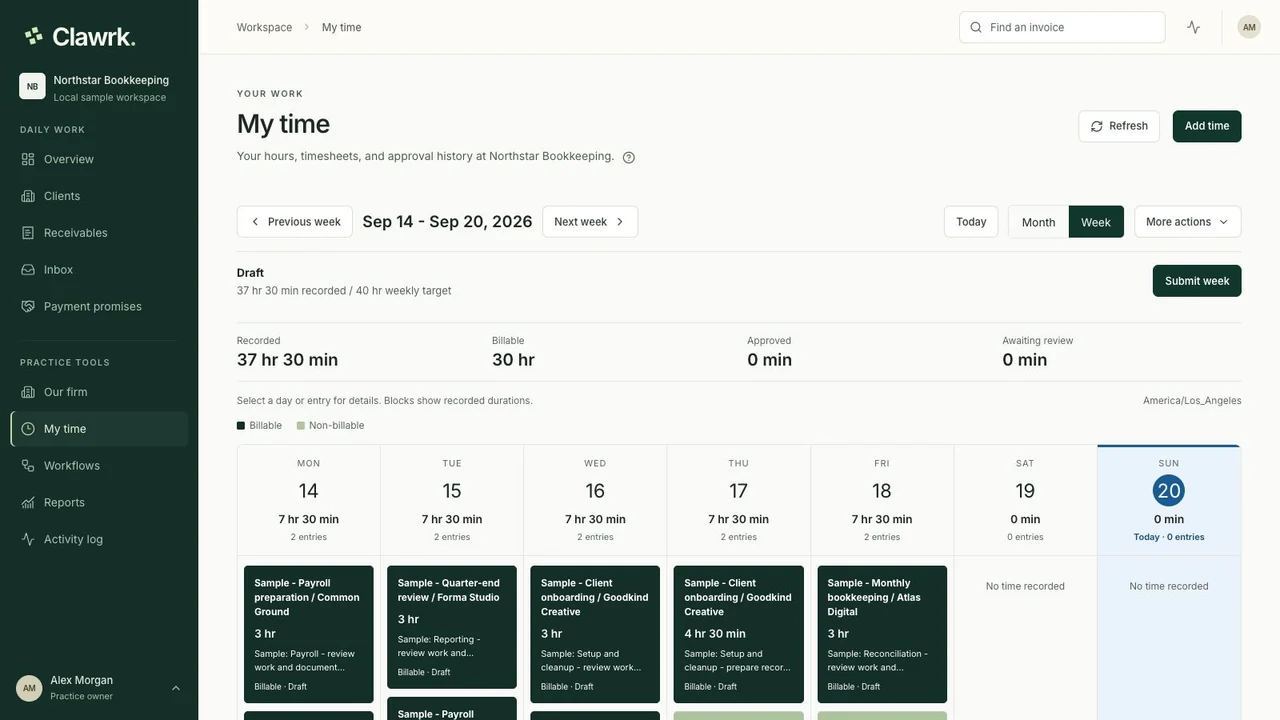This screenshot has width=1280, height=720.
Task: Open the Receivables sidebar icon
Action: [28, 233]
